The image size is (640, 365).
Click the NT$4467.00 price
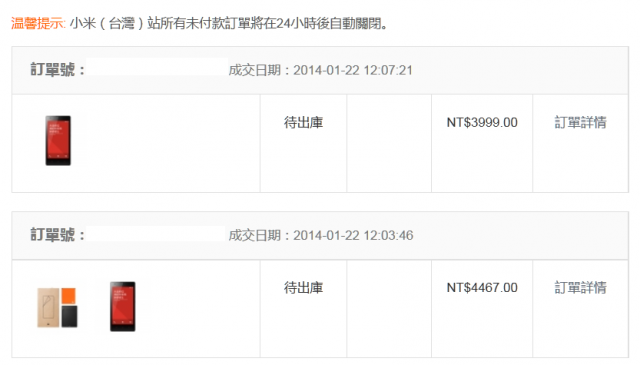(482, 287)
